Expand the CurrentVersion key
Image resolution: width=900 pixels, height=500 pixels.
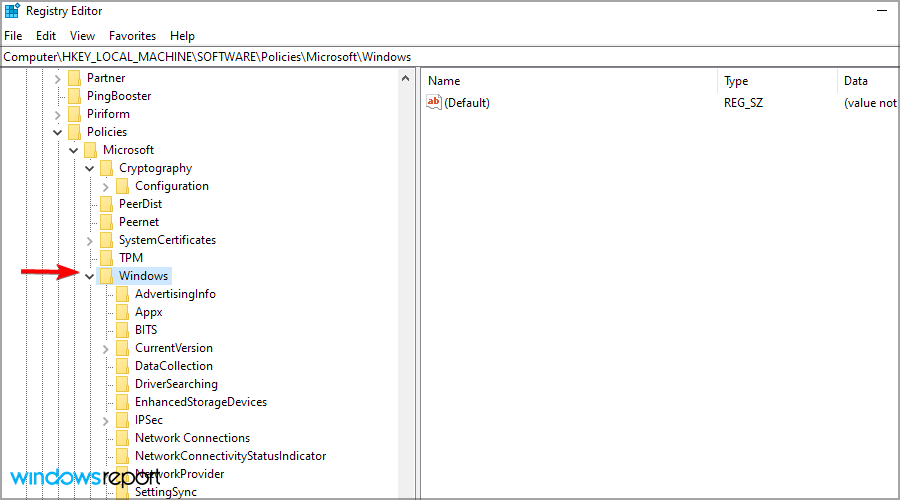coord(106,348)
